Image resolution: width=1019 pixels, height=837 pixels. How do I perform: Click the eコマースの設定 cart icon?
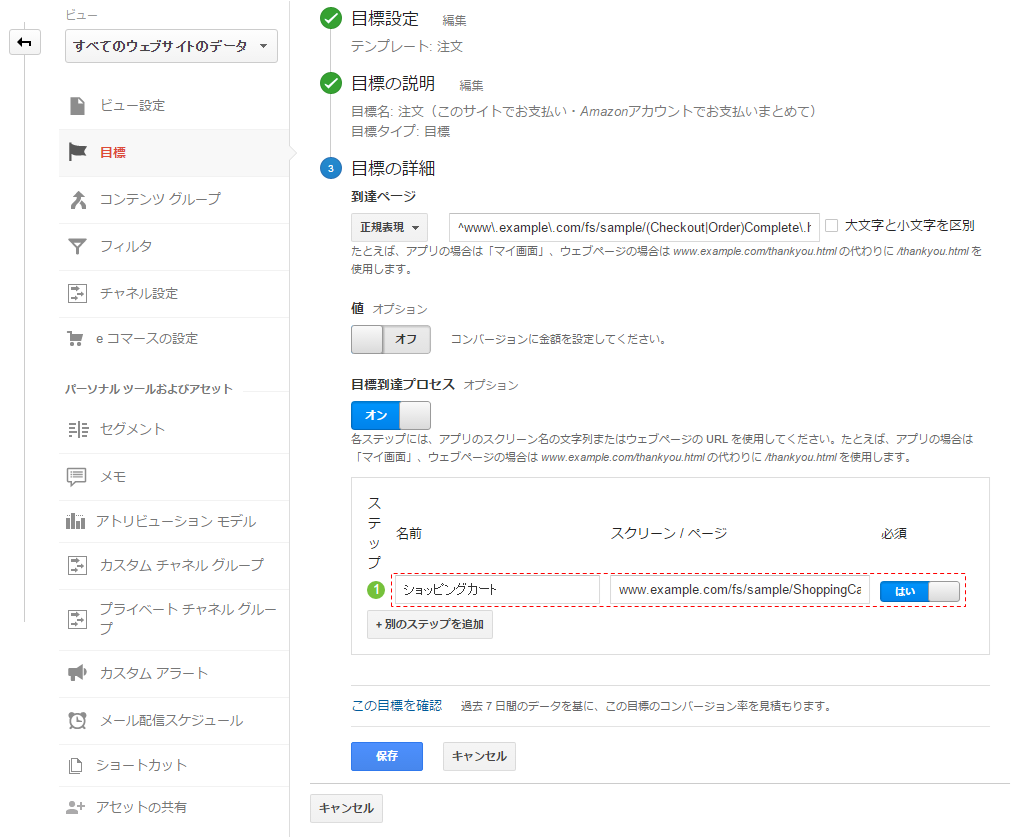tap(75, 339)
